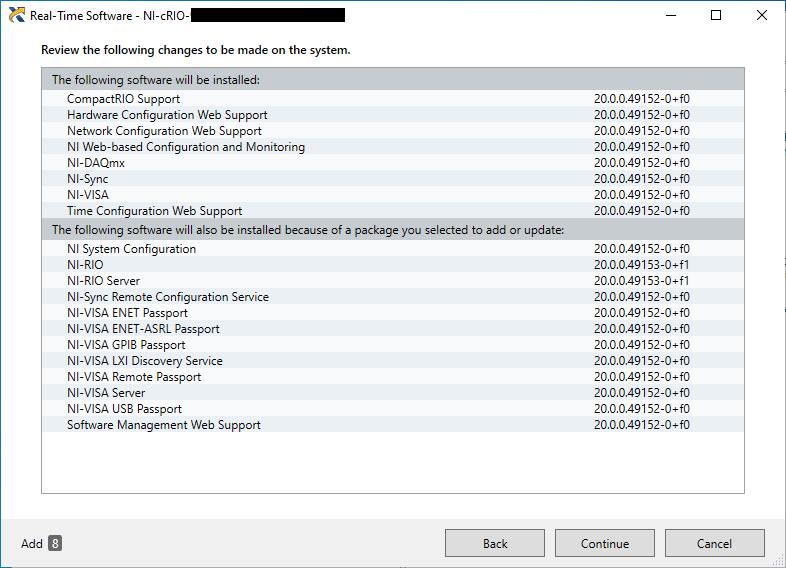Select Time Configuration Web Support entry
Viewport: 786px width, 568px height.
[x=154, y=211]
